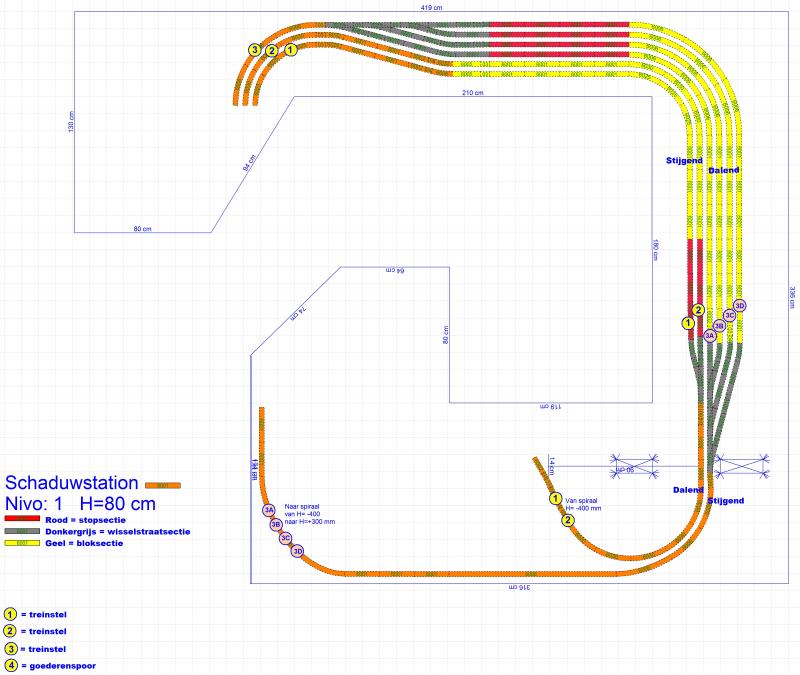Click marker 1 next to 'Van spiraal' note
Screen dimensions: 800x675
555,498
